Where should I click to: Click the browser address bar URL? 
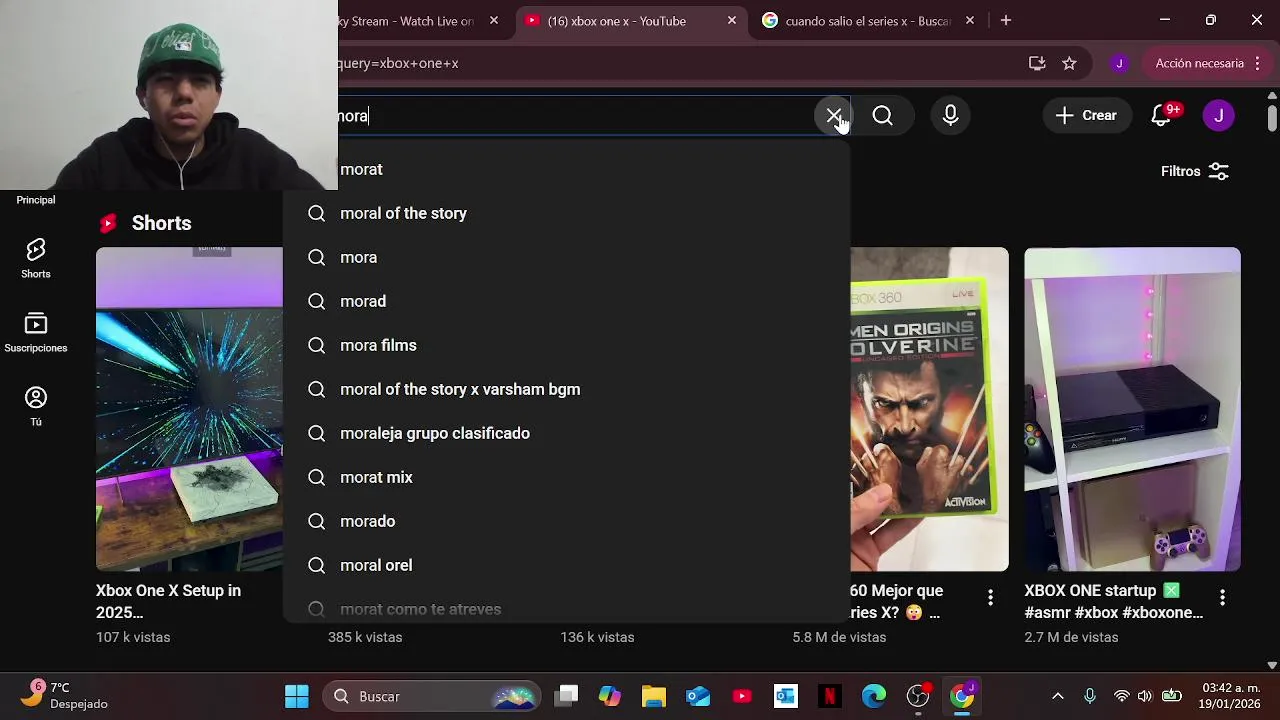[x=680, y=63]
